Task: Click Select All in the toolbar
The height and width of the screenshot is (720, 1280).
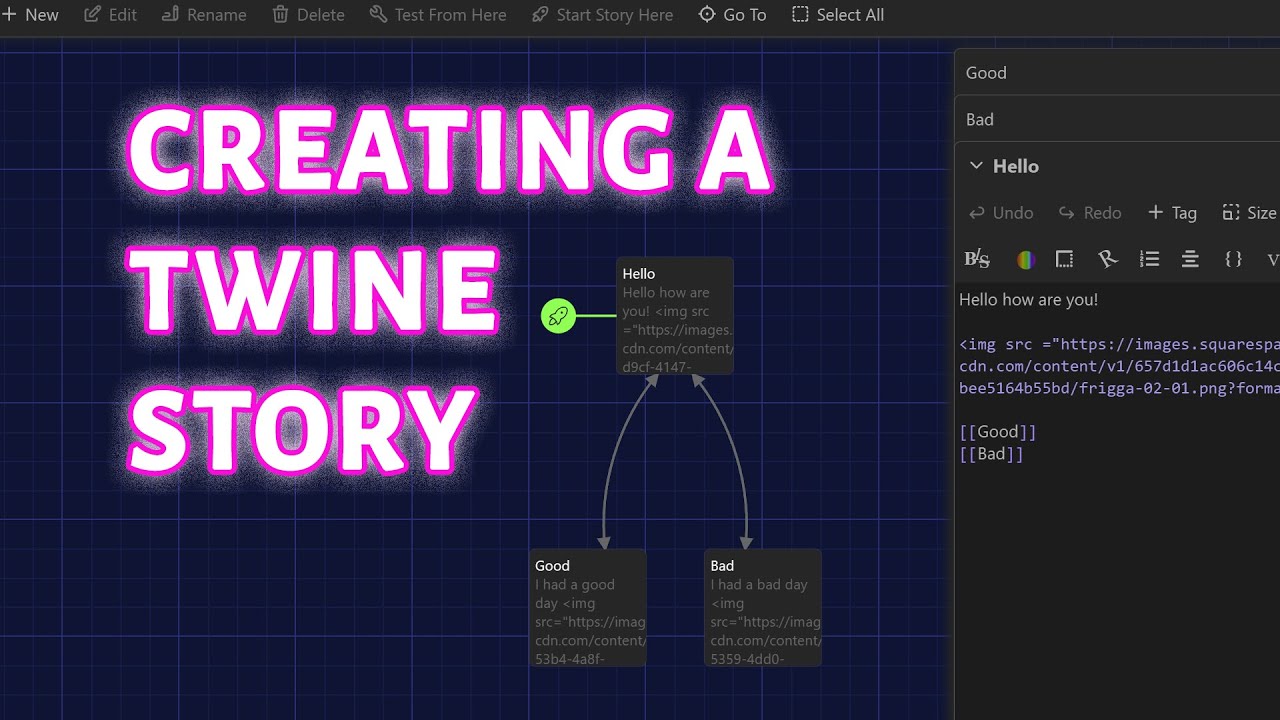Action: (837, 15)
